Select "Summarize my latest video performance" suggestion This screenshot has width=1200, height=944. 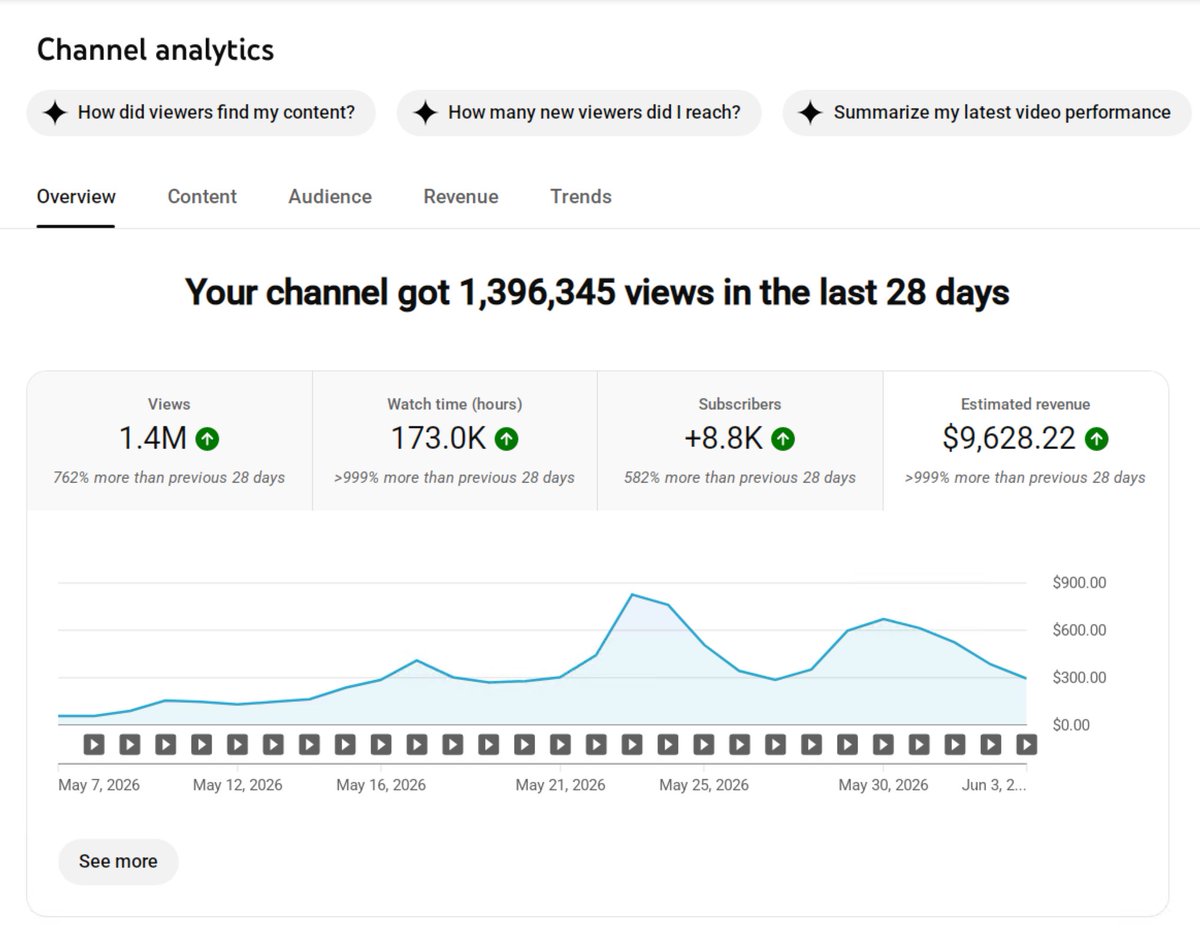click(x=987, y=112)
